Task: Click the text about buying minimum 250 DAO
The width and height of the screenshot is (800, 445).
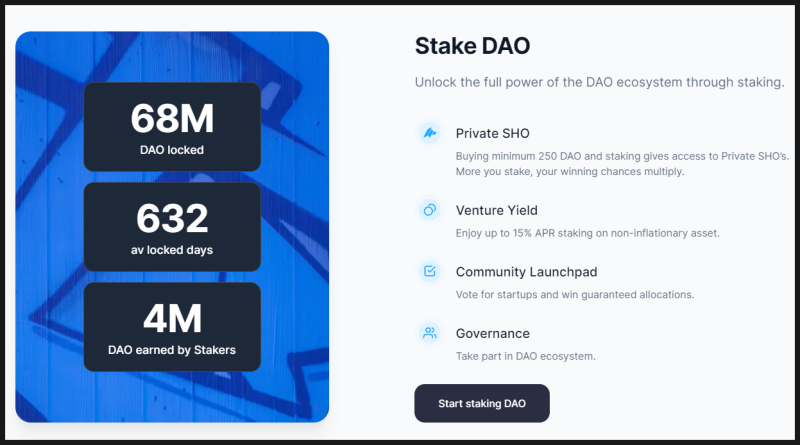Action: tap(622, 156)
